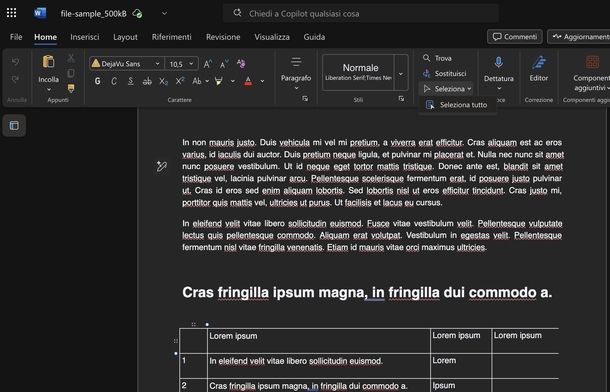Apply the yellow text highlight color

[x=219, y=81]
